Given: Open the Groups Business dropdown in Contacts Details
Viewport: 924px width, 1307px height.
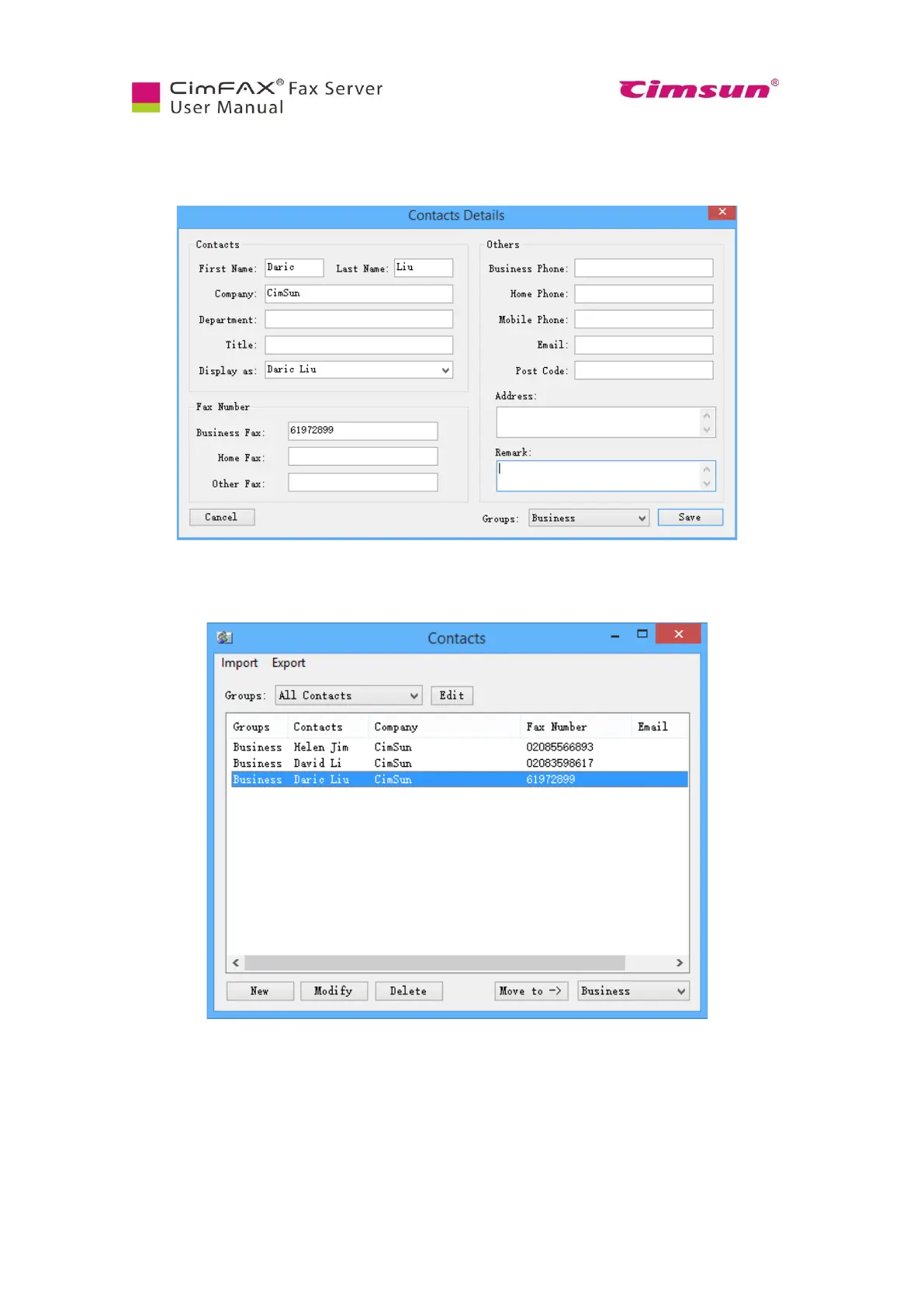Looking at the screenshot, I should tap(589, 518).
